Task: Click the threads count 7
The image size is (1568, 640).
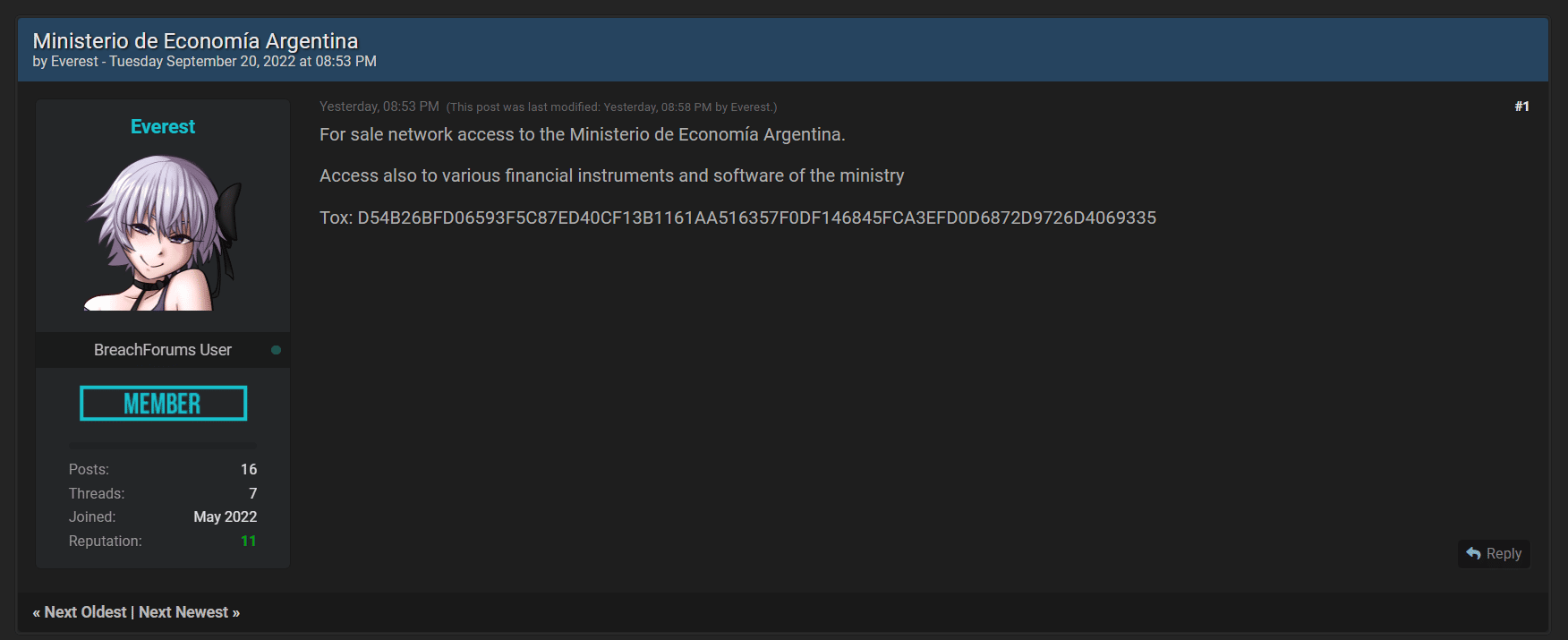Action: click(x=253, y=493)
